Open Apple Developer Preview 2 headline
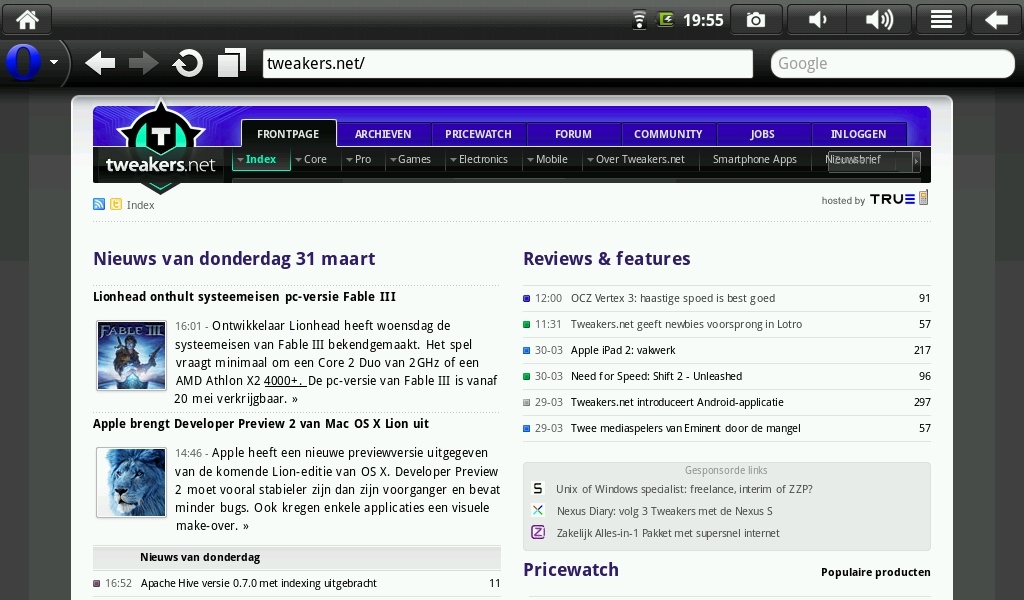This screenshot has height=600, width=1024. coord(261,424)
